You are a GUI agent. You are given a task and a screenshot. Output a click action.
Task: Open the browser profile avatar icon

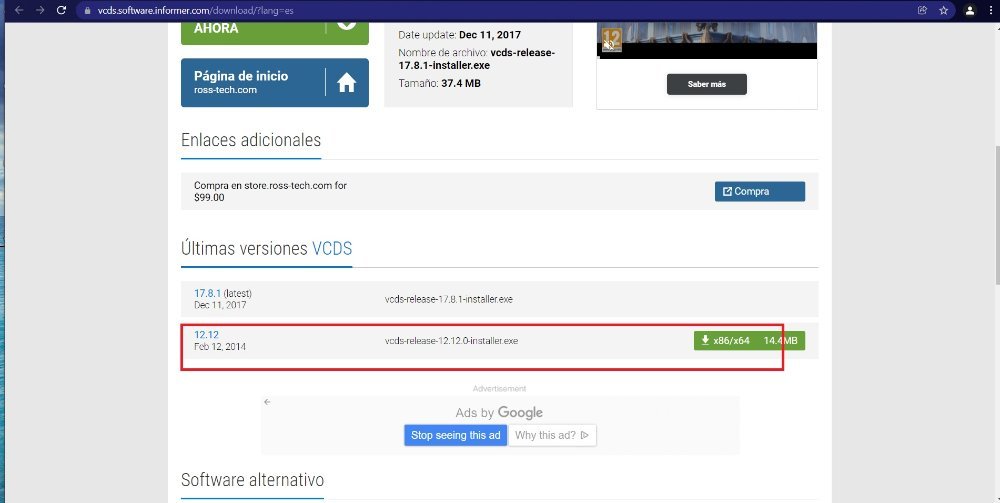[969, 10]
